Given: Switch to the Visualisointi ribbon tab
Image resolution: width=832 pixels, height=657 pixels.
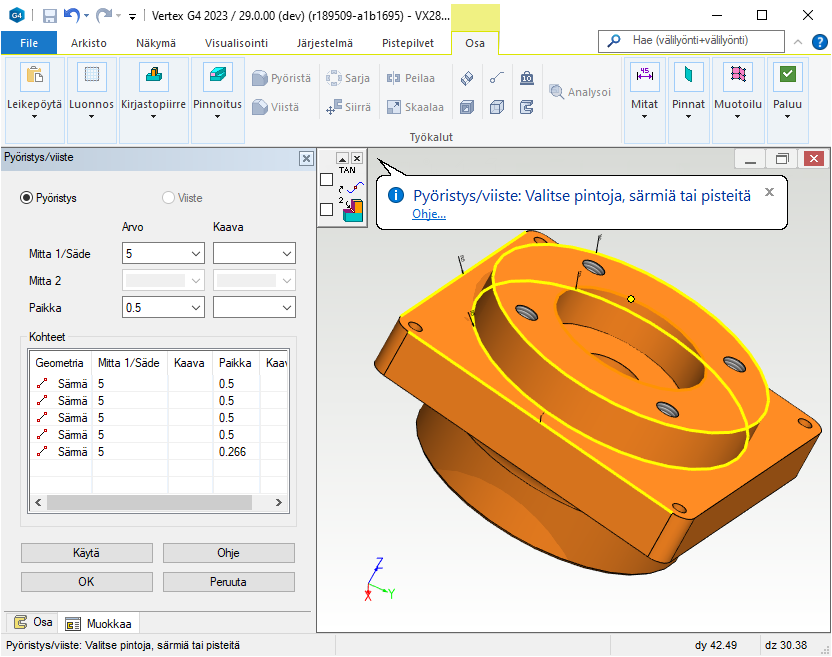Looking at the screenshot, I should (x=236, y=43).
